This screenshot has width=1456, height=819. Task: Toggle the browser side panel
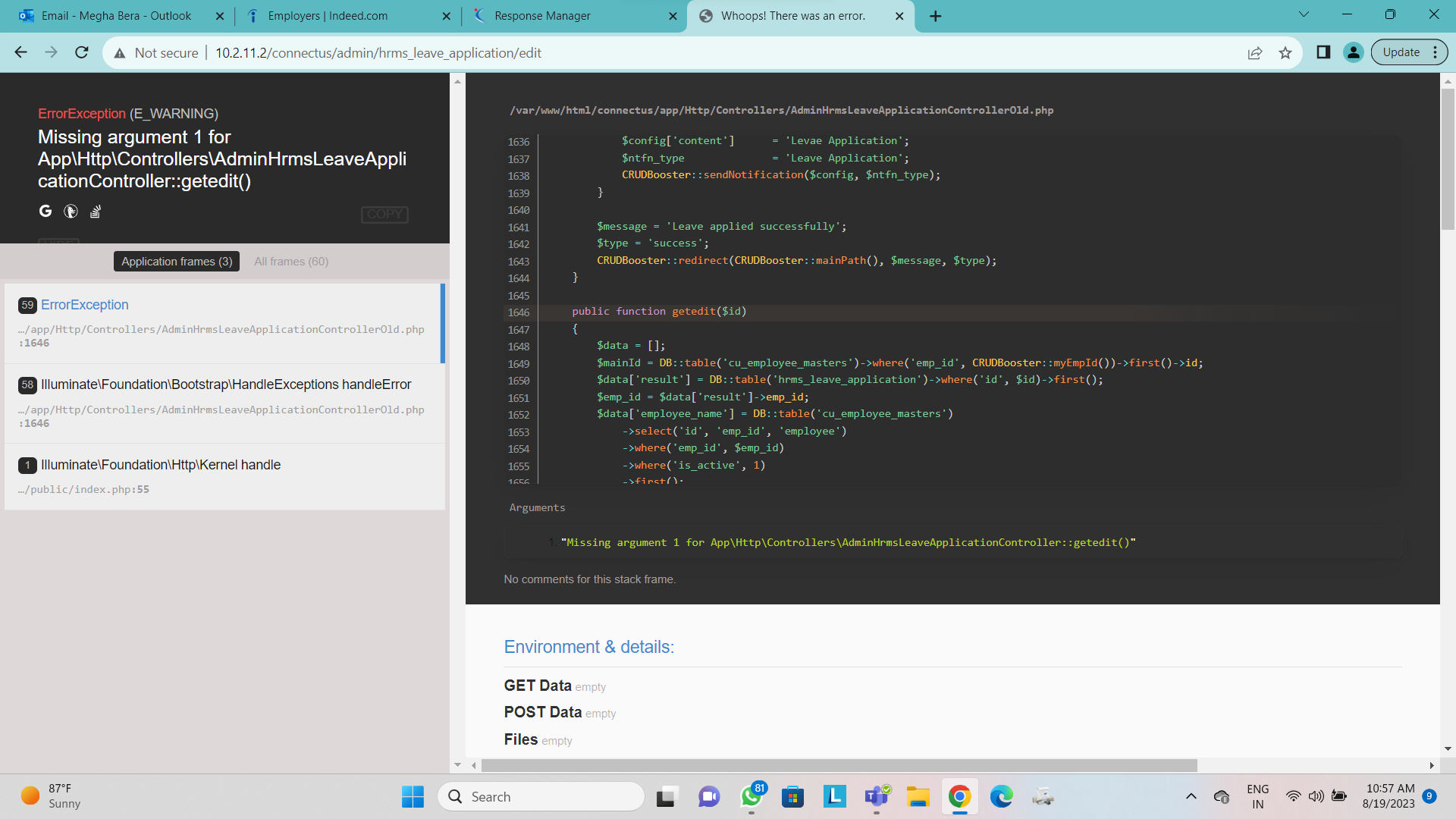click(1323, 52)
